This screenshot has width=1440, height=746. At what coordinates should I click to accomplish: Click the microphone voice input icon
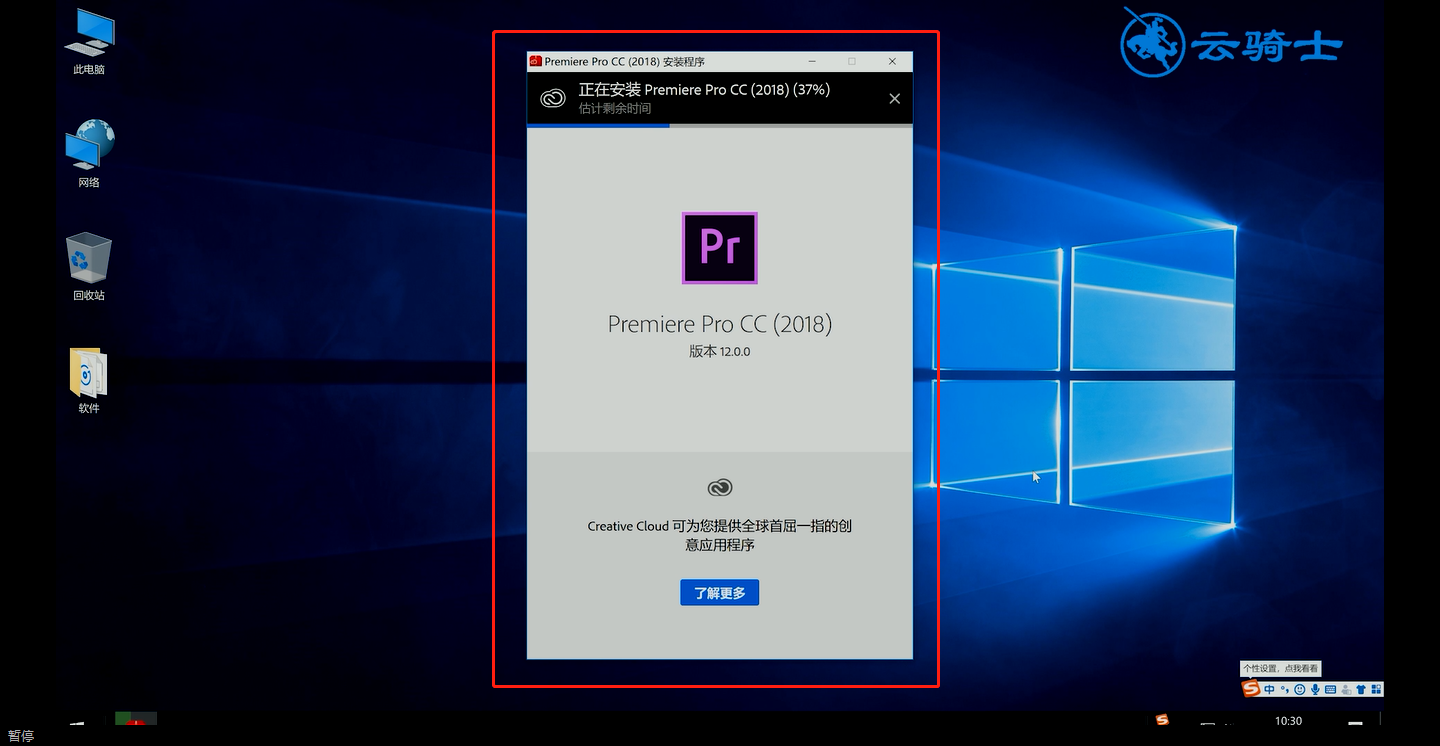click(x=1315, y=689)
